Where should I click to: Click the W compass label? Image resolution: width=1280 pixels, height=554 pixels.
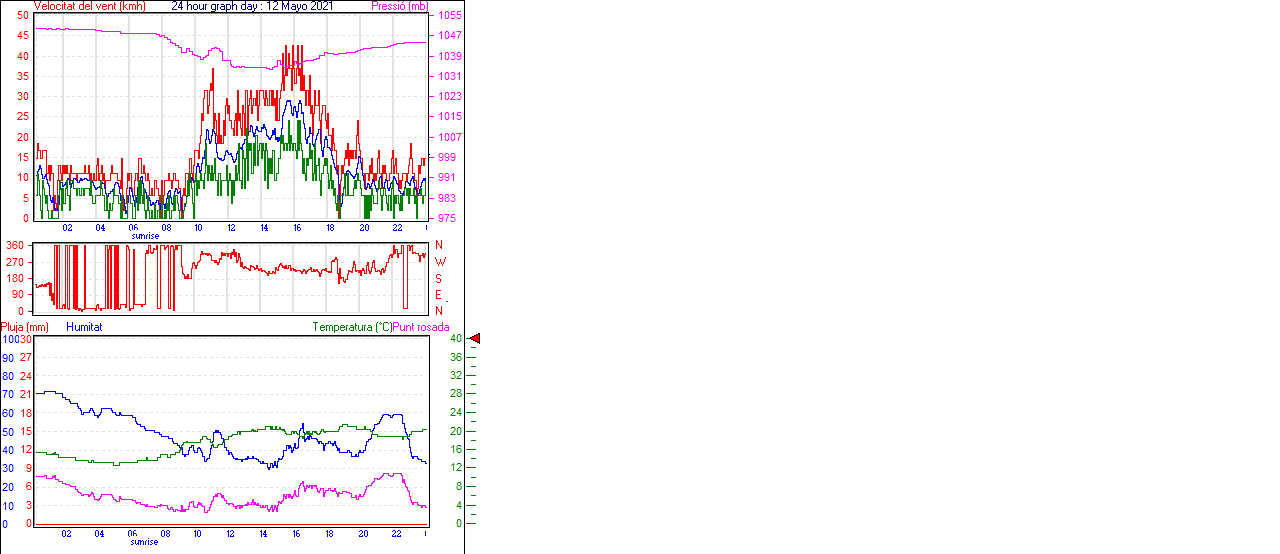tap(438, 262)
